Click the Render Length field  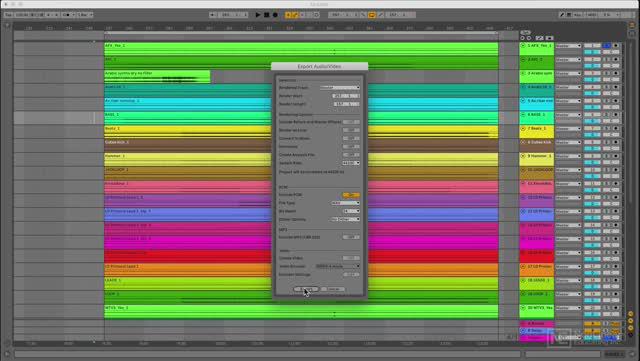click(x=346, y=104)
